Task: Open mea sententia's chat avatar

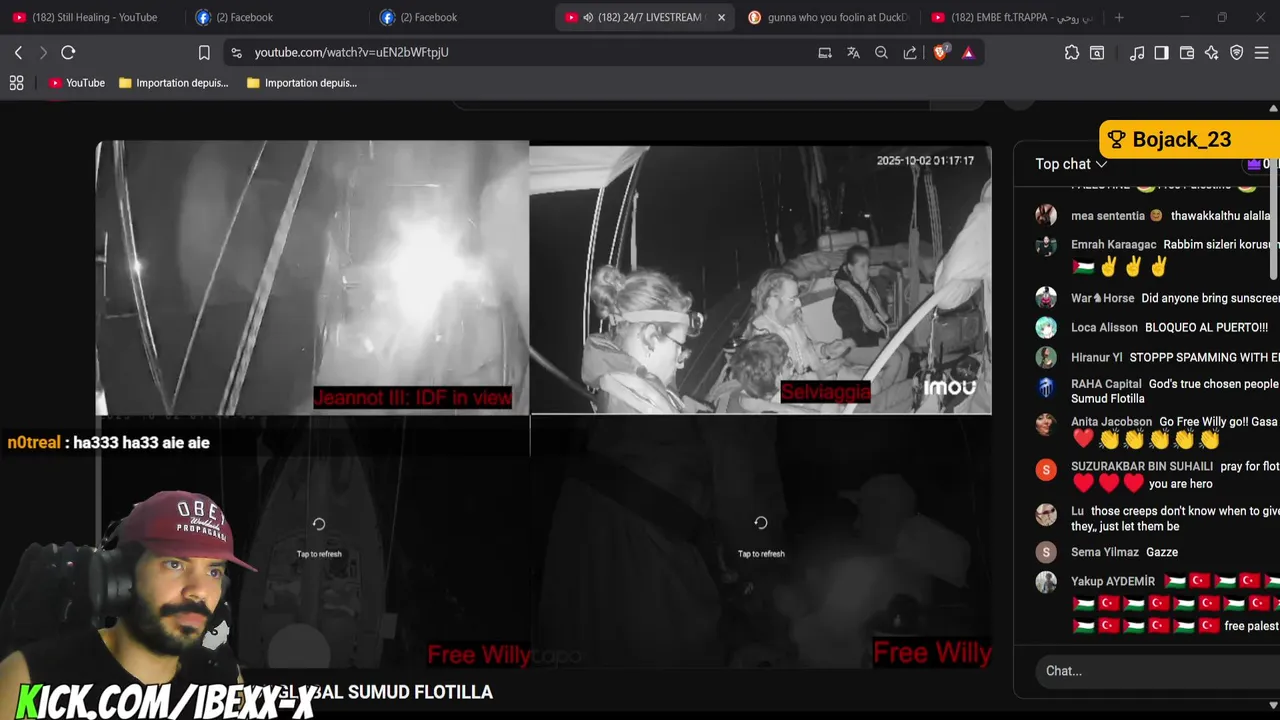Action: click(x=1046, y=215)
